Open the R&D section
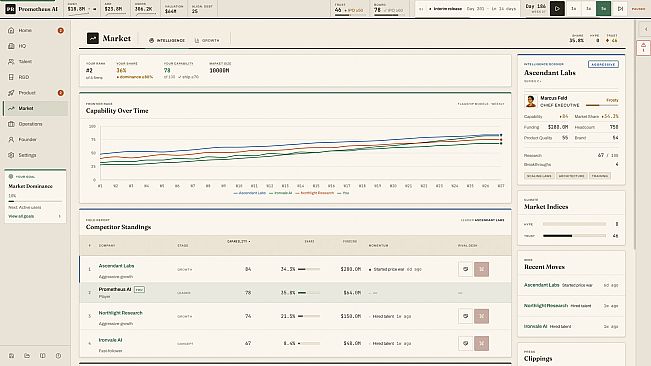This screenshot has width=651, height=366. pos(35,77)
